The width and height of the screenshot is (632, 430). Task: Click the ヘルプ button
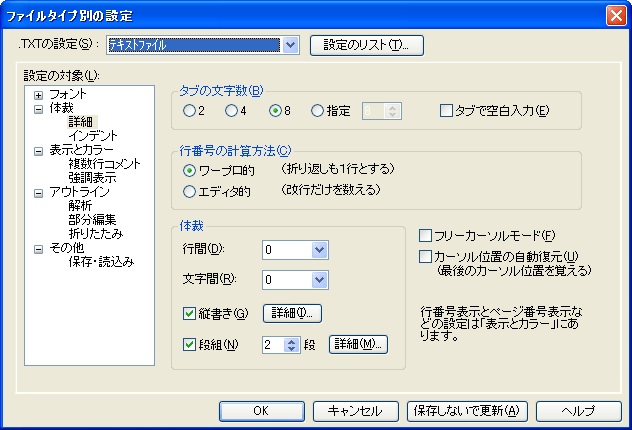(578, 410)
